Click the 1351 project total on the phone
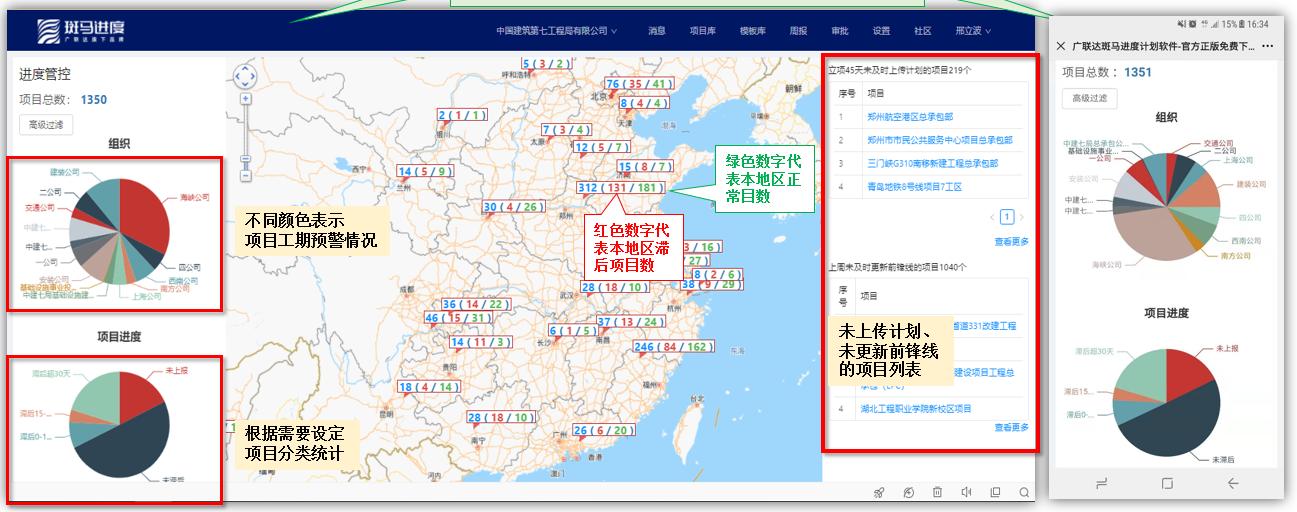Screen dimensions: 1297x512 point(1138,72)
